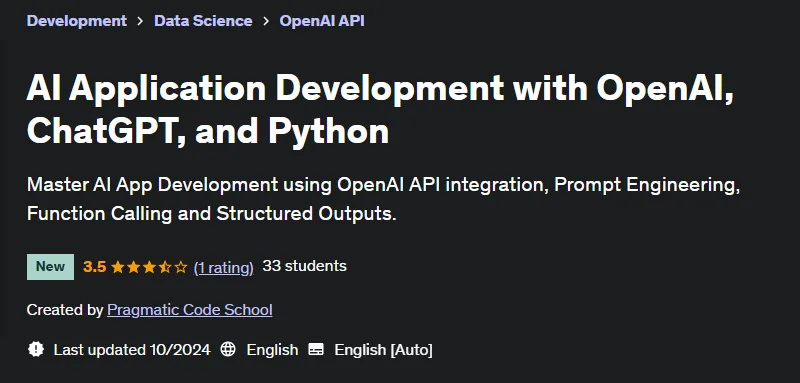Click the chevron after Data Science
Viewport: 800px width, 383px height.
click(x=266, y=21)
